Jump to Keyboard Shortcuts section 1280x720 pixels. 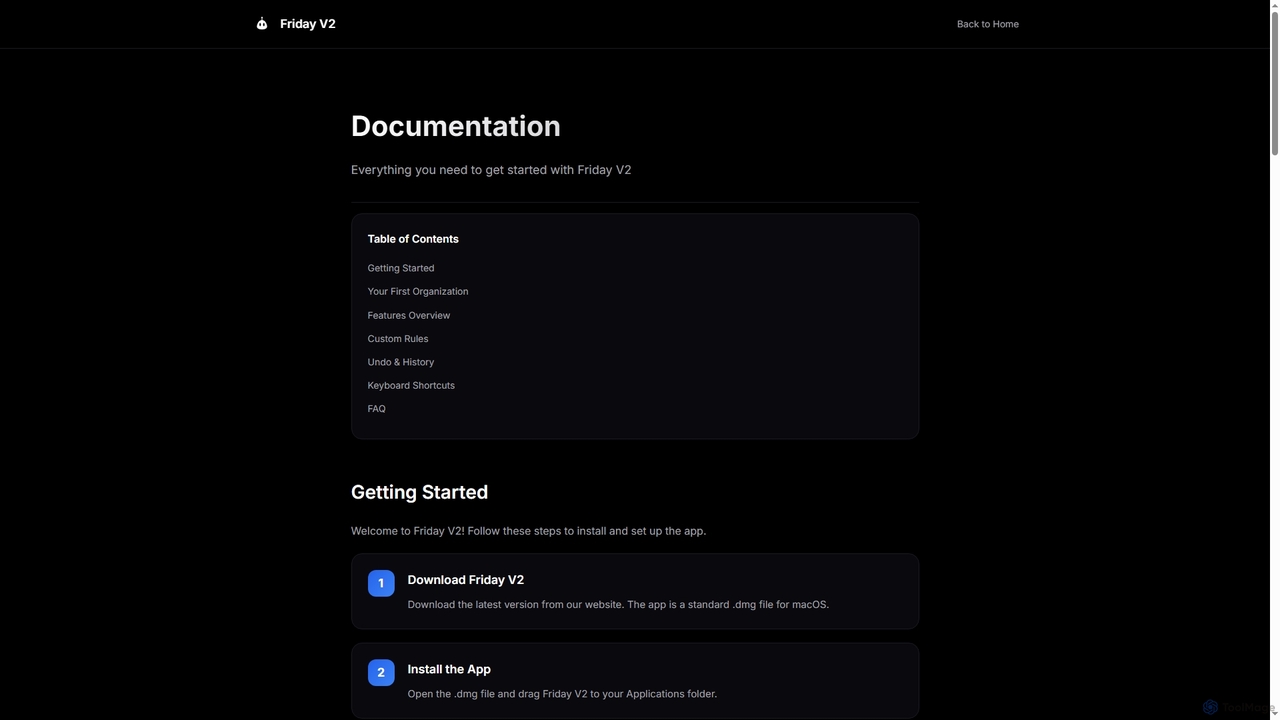tap(410, 385)
